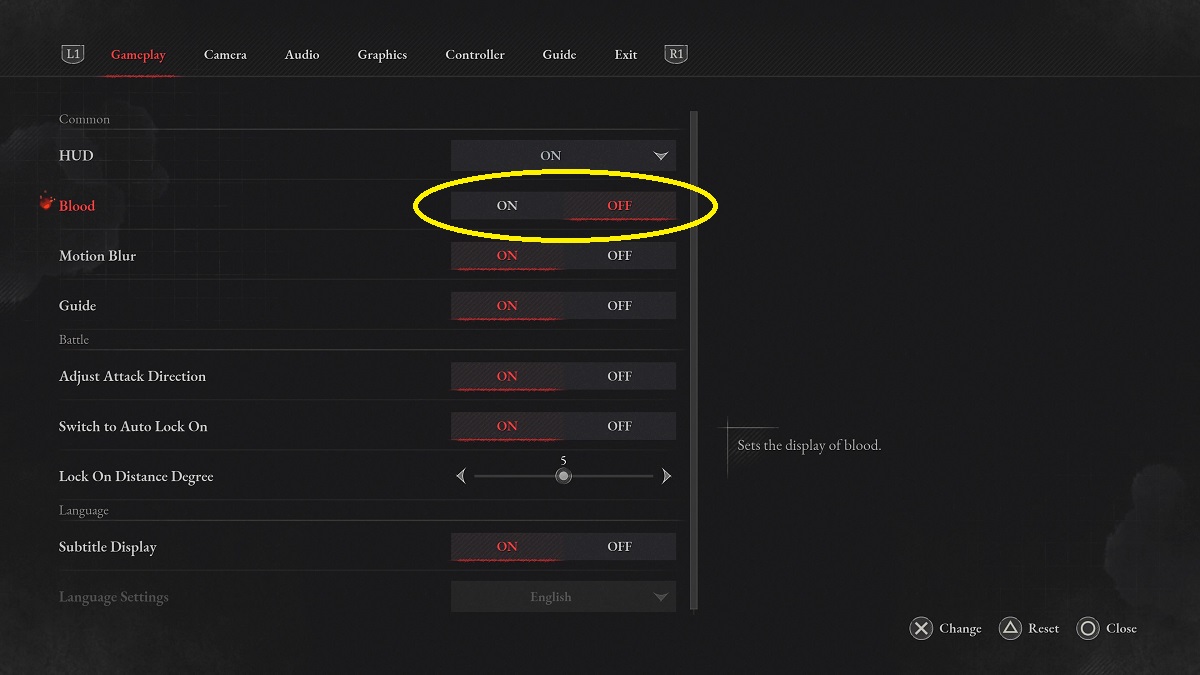
Task: Open the Camera settings menu
Action: click(x=225, y=54)
